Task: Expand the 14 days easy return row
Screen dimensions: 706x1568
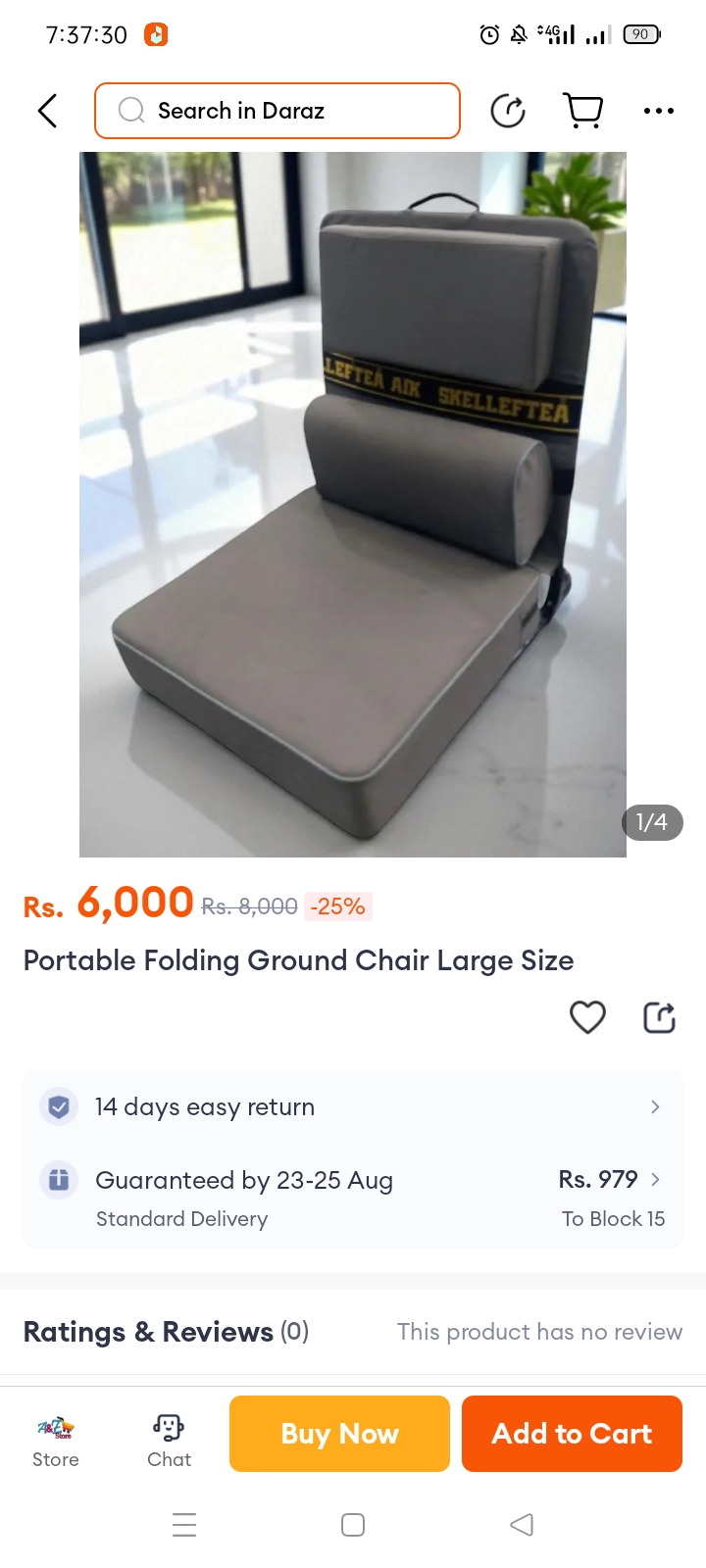Action: click(x=353, y=1106)
